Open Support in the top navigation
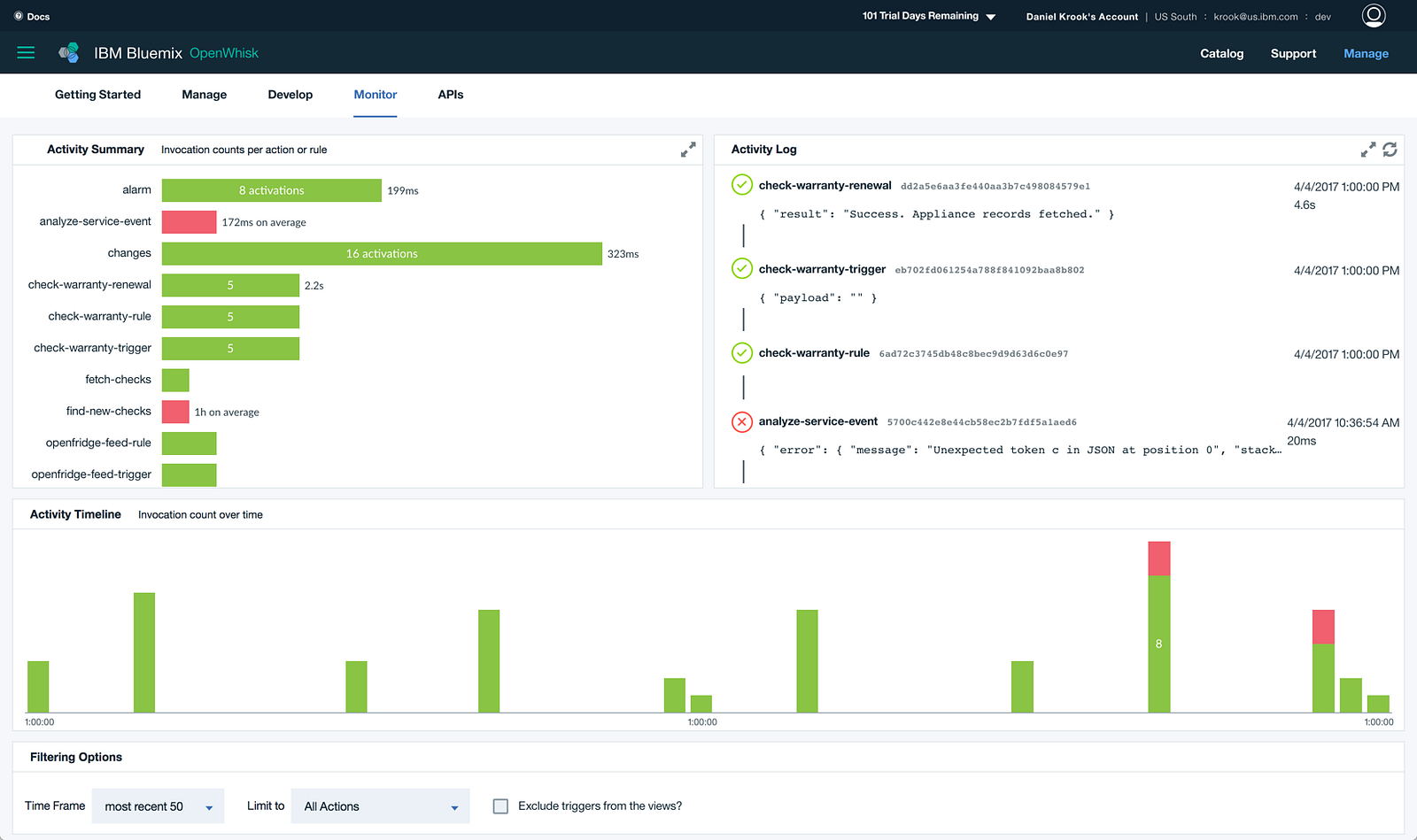 tap(1293, 54)
